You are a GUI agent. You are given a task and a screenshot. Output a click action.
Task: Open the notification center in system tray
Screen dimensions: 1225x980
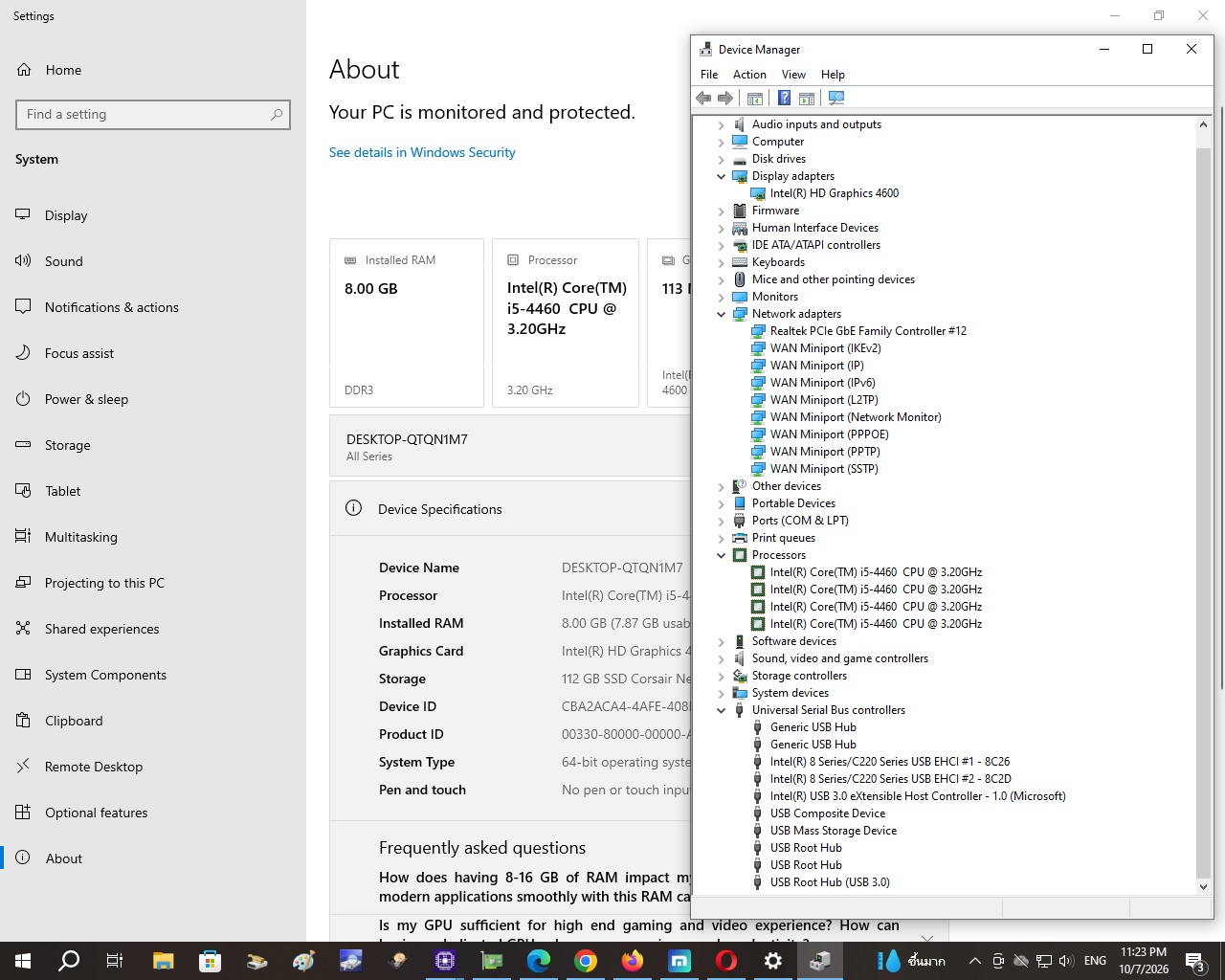1195,961
